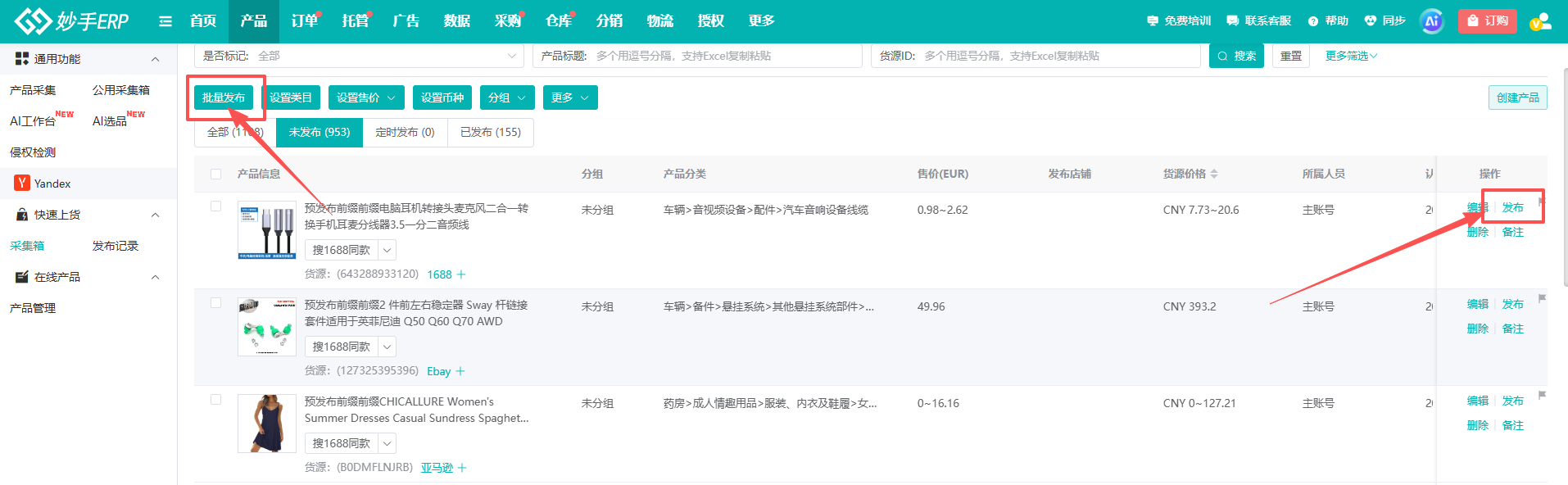
Task: Open the Ebay source link
Action: 439,371
